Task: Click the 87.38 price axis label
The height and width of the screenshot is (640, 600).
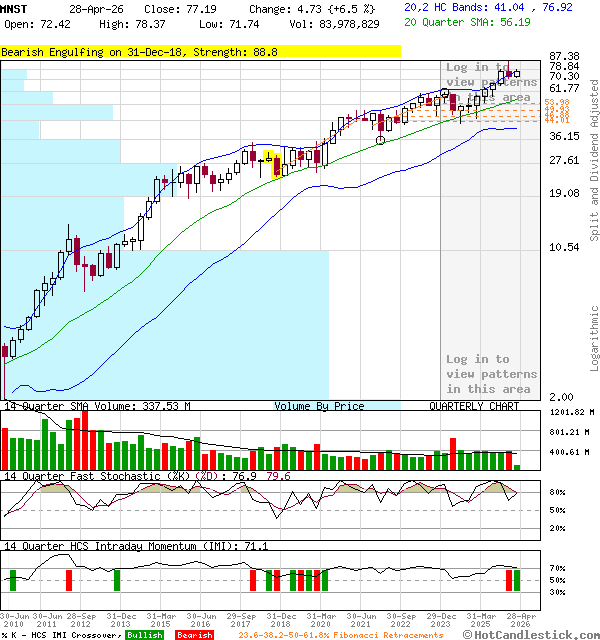Action: [565, 56]
